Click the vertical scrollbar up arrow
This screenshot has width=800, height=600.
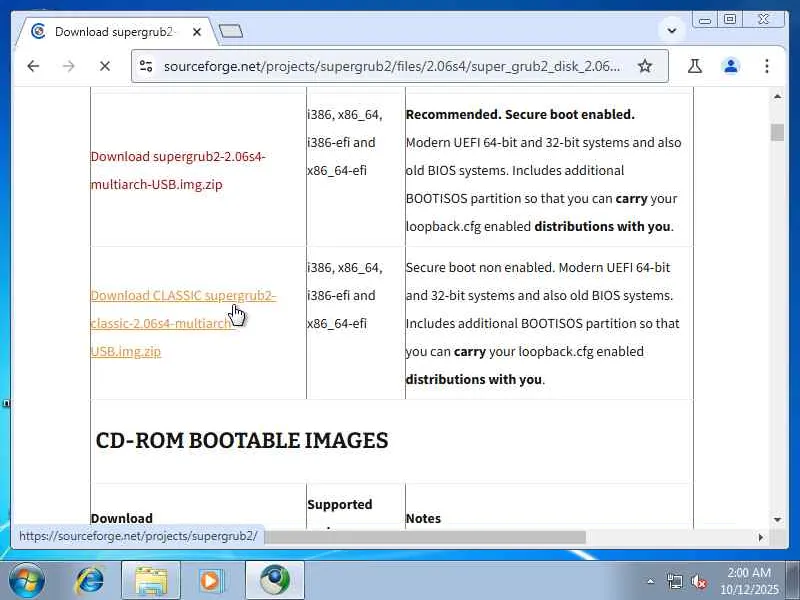pos(777,96)
